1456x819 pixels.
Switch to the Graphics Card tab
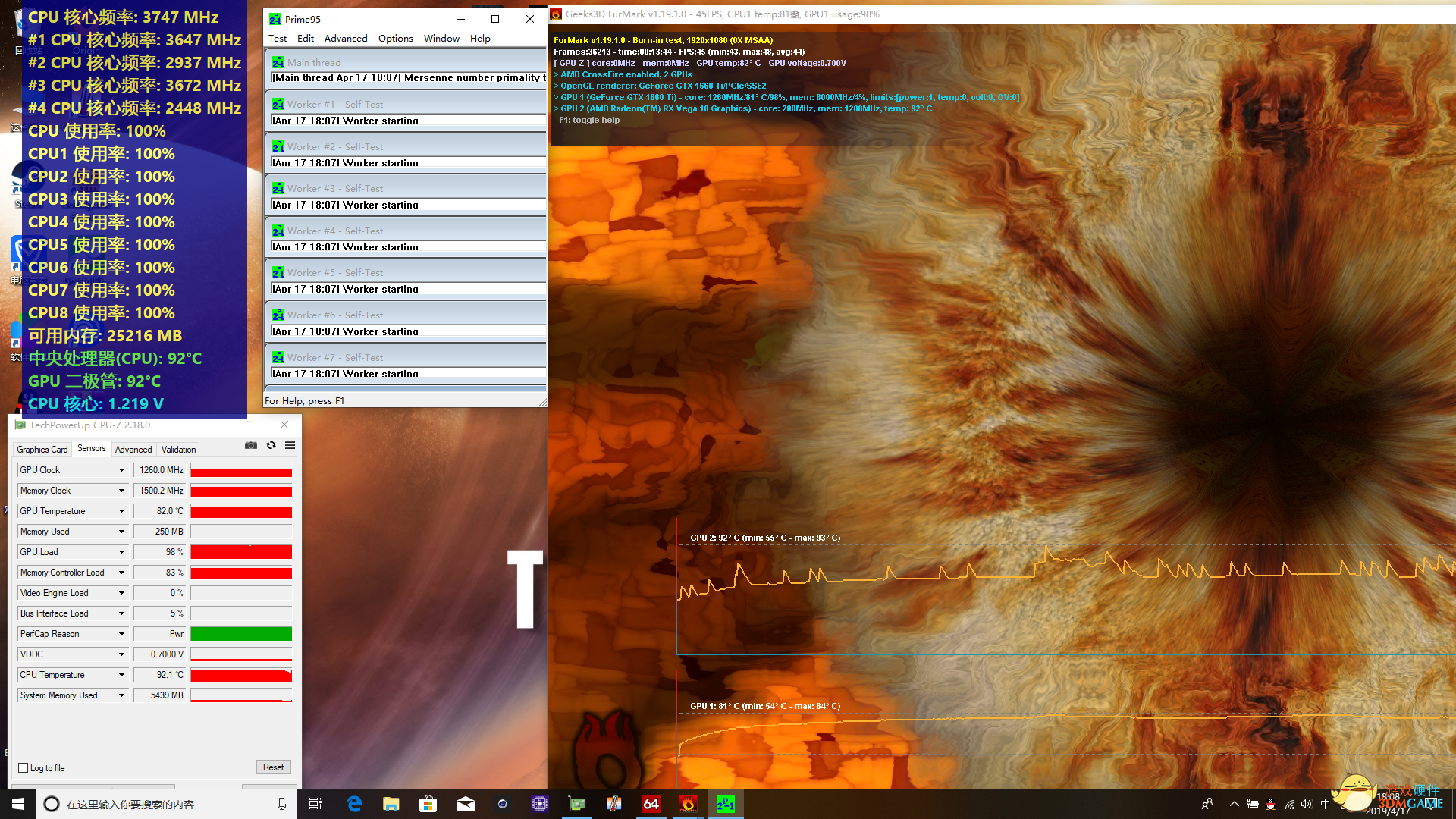pos(42,450)
